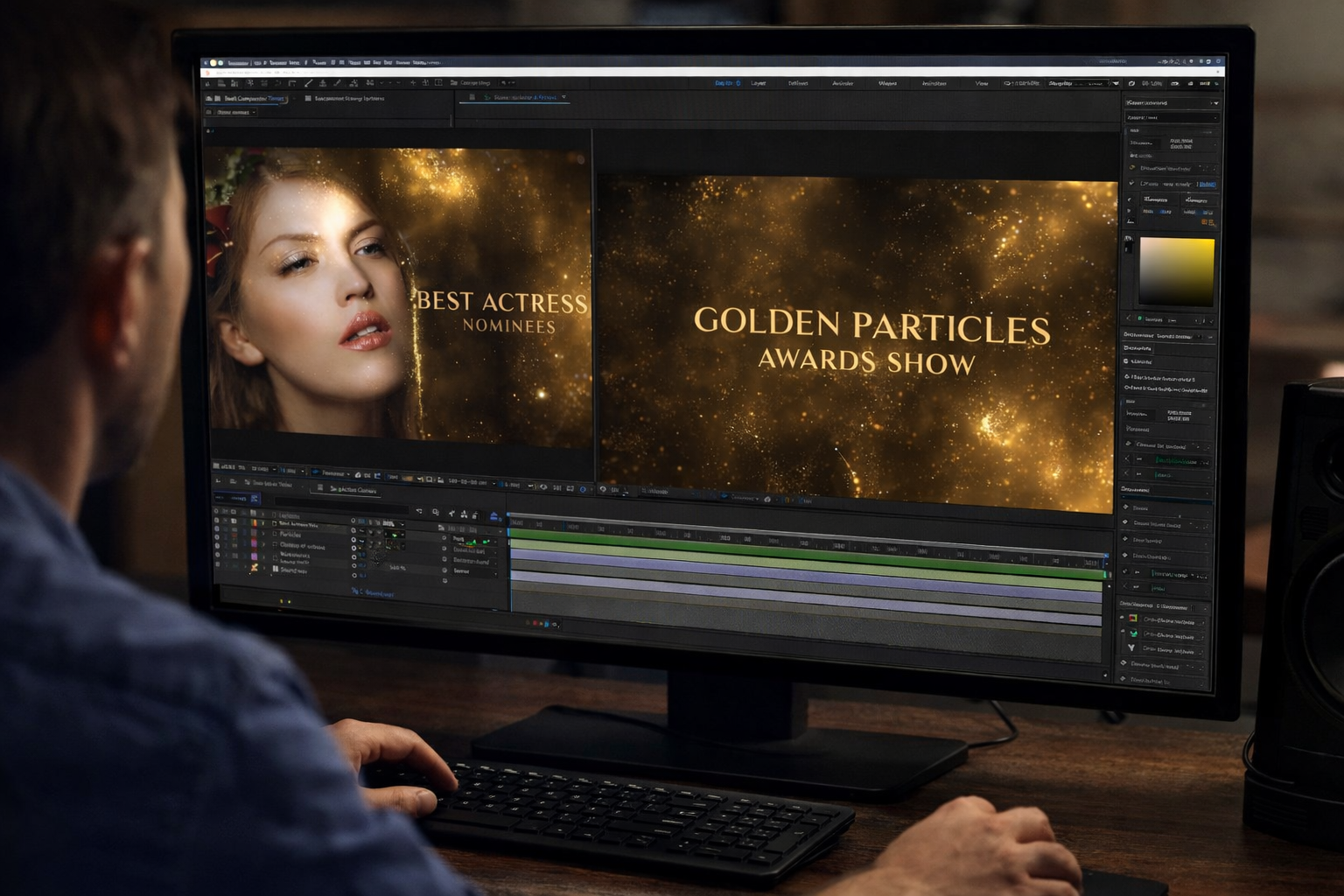Toggle visibility of the Best Actress title layer
1344x896 pixels.
(217, 523)
